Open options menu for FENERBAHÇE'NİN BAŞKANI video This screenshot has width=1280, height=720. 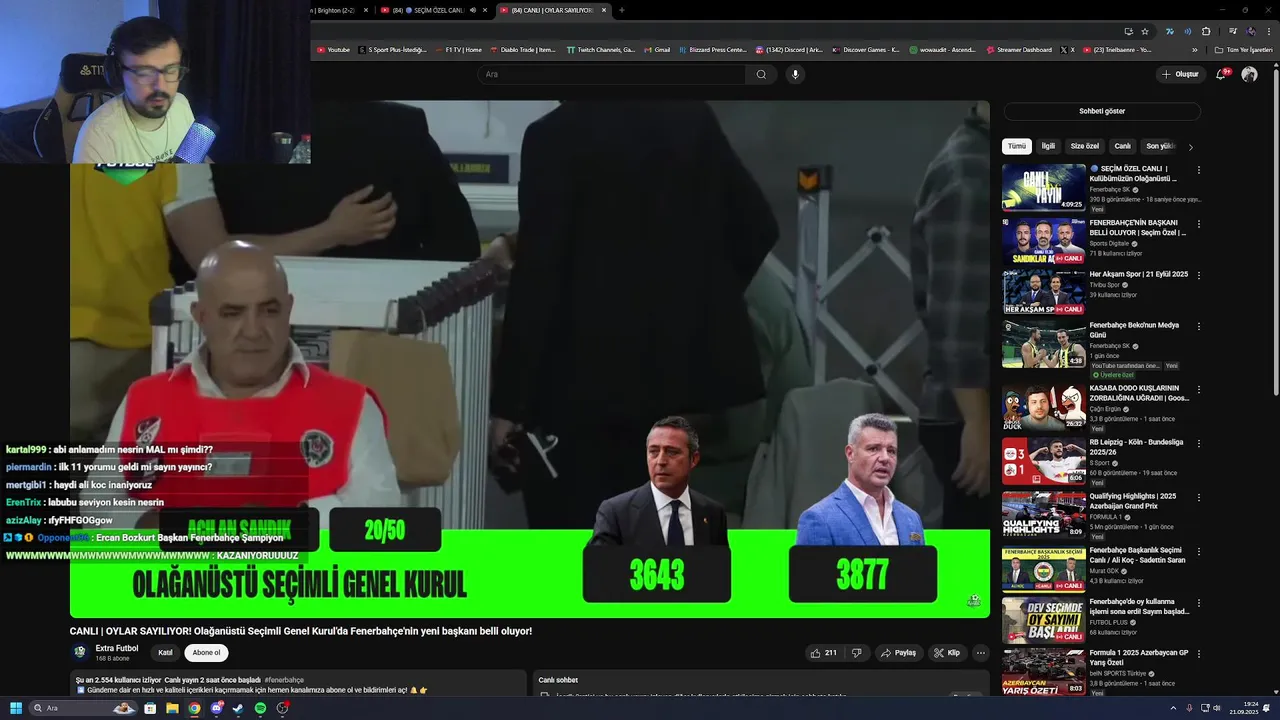(x=1198, y=223)
